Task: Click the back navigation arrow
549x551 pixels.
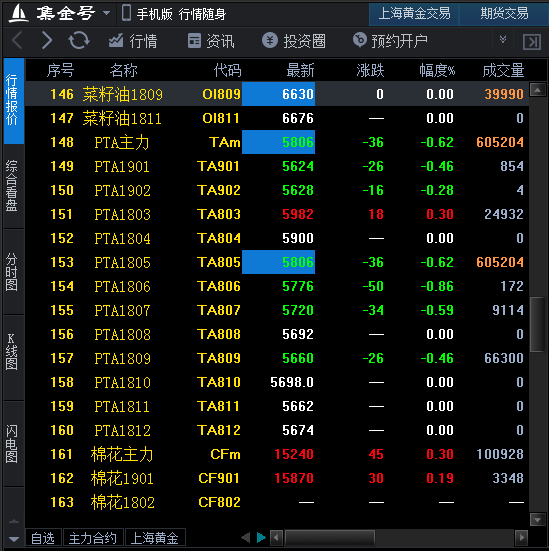Action: (x=17, y=40)
